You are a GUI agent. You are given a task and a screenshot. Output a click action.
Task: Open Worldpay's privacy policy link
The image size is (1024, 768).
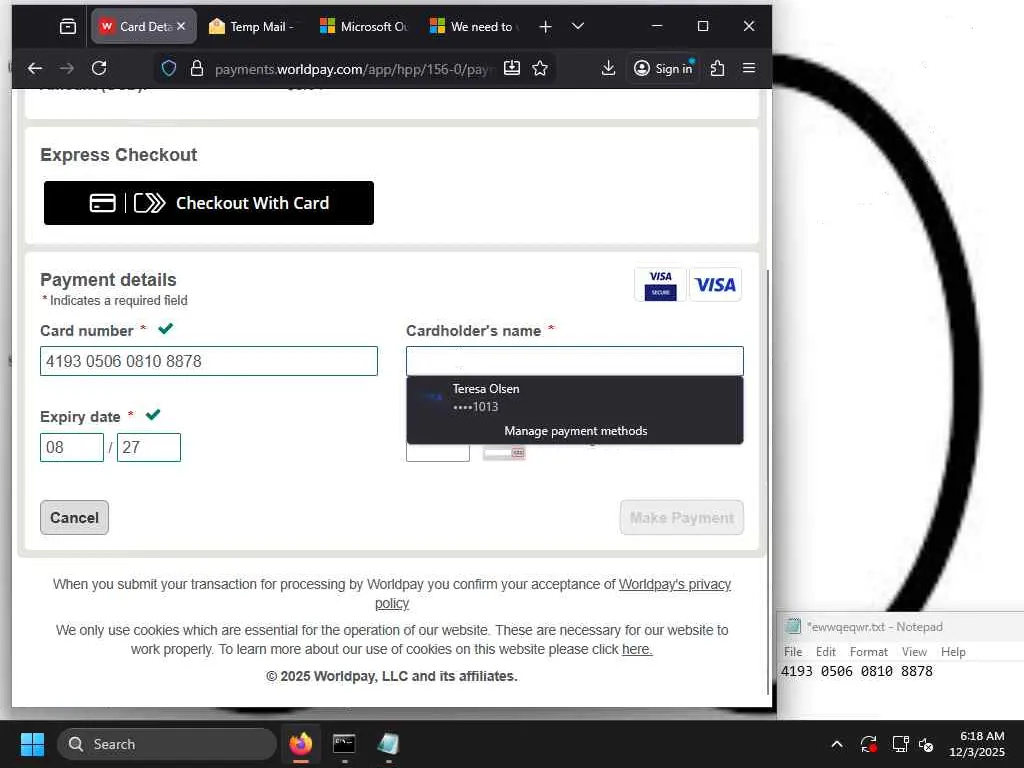(675, 584)
